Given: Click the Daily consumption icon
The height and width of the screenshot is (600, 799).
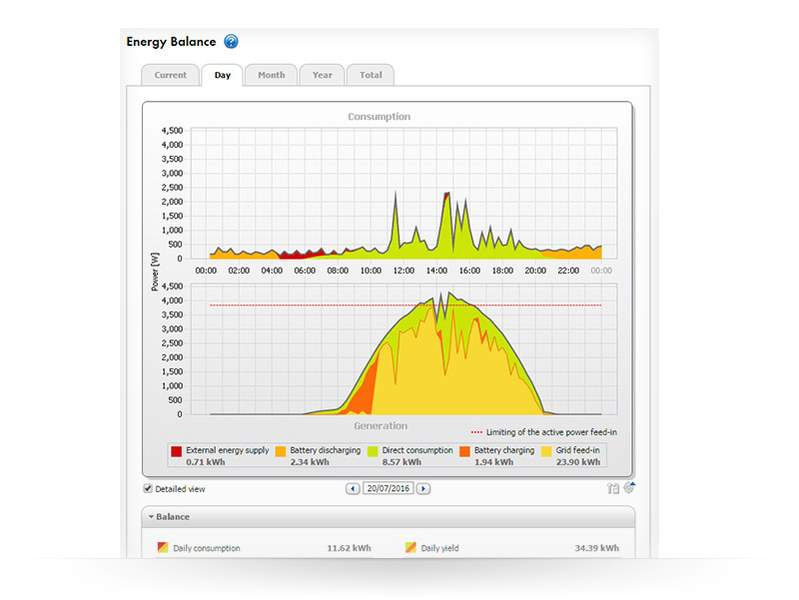Looking at the screenshot, I should point(163,548).
